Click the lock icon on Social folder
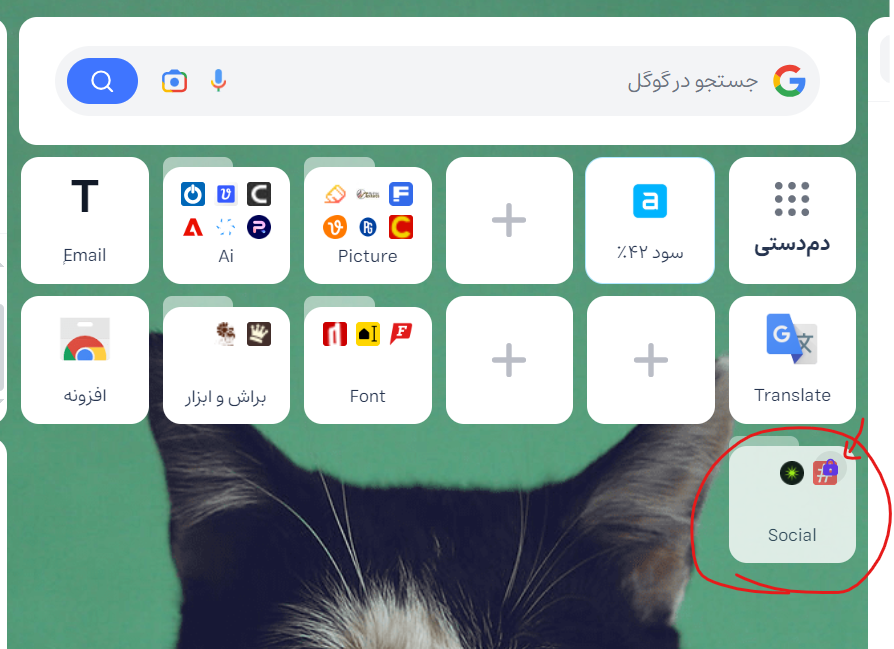Image resolution: width=894 pixels, height=649 pixels. tap(830, 468)
